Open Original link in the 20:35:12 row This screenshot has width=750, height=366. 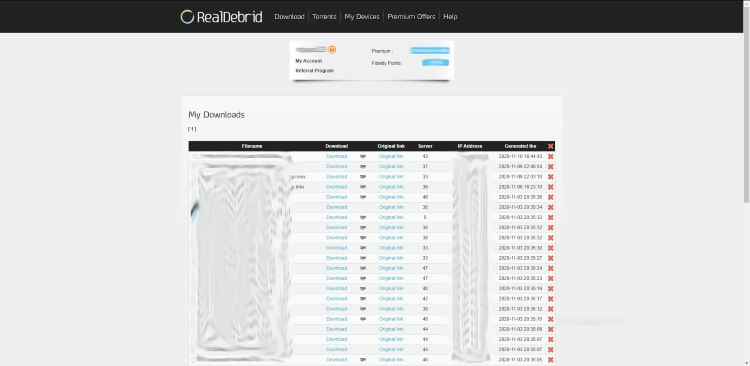pos(391,309)
